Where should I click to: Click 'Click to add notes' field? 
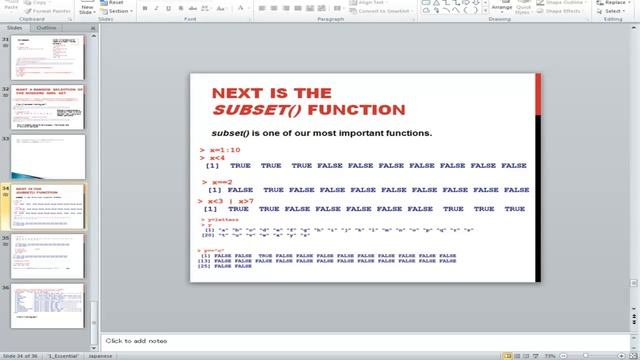click(x=365, y=341)
